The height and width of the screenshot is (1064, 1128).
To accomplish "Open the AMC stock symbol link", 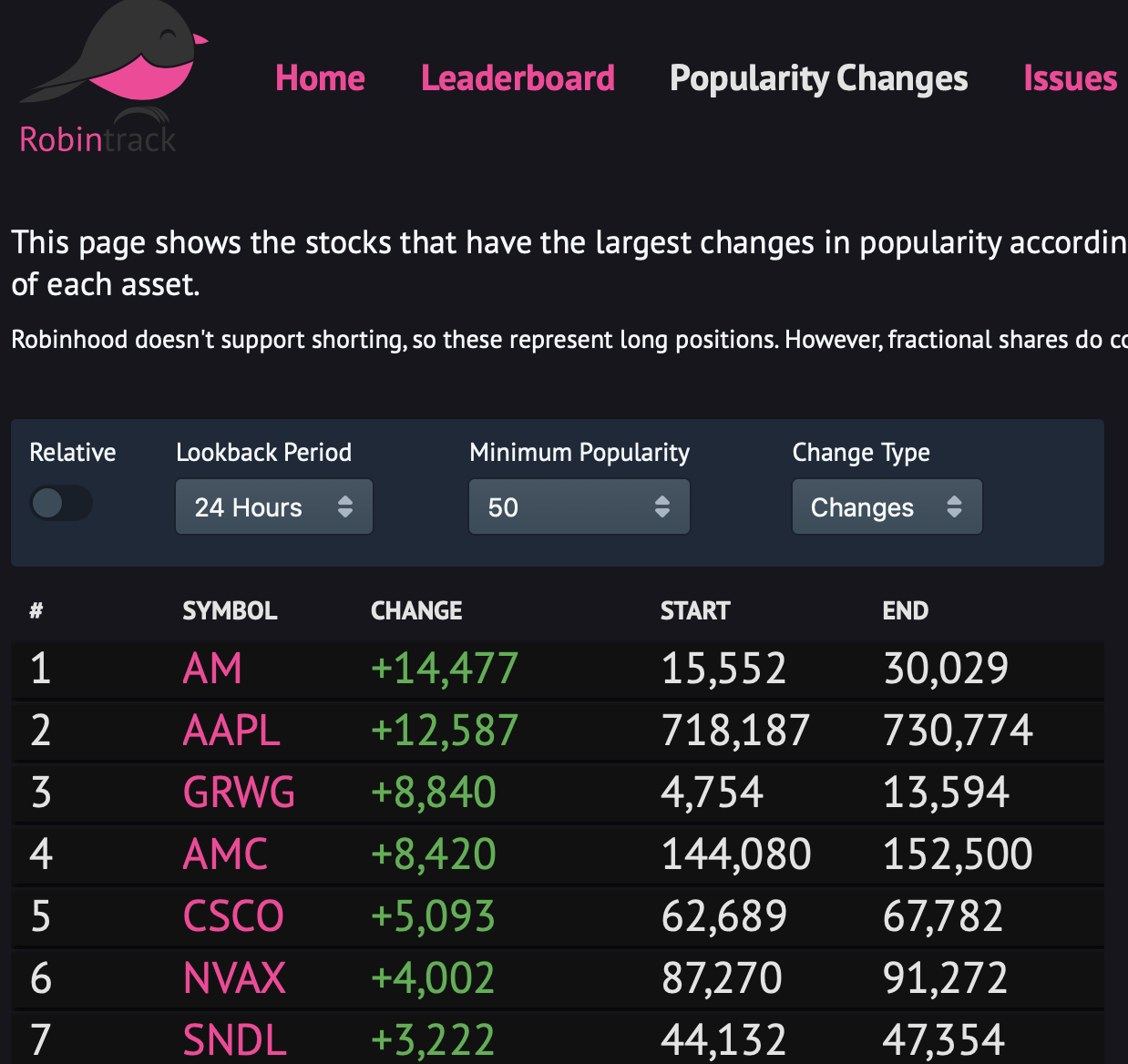I will [225, 854].
